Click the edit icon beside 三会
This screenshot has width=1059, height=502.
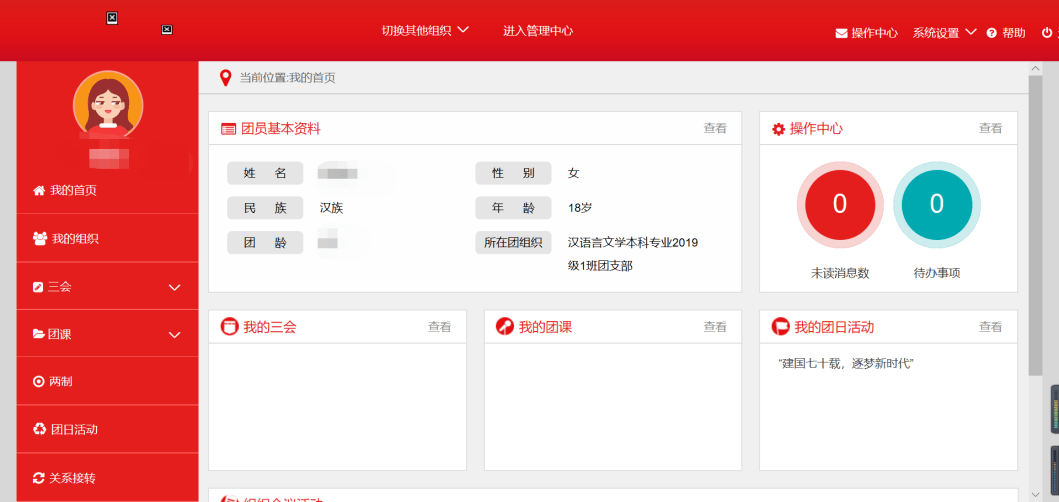(x=38, y=287)
